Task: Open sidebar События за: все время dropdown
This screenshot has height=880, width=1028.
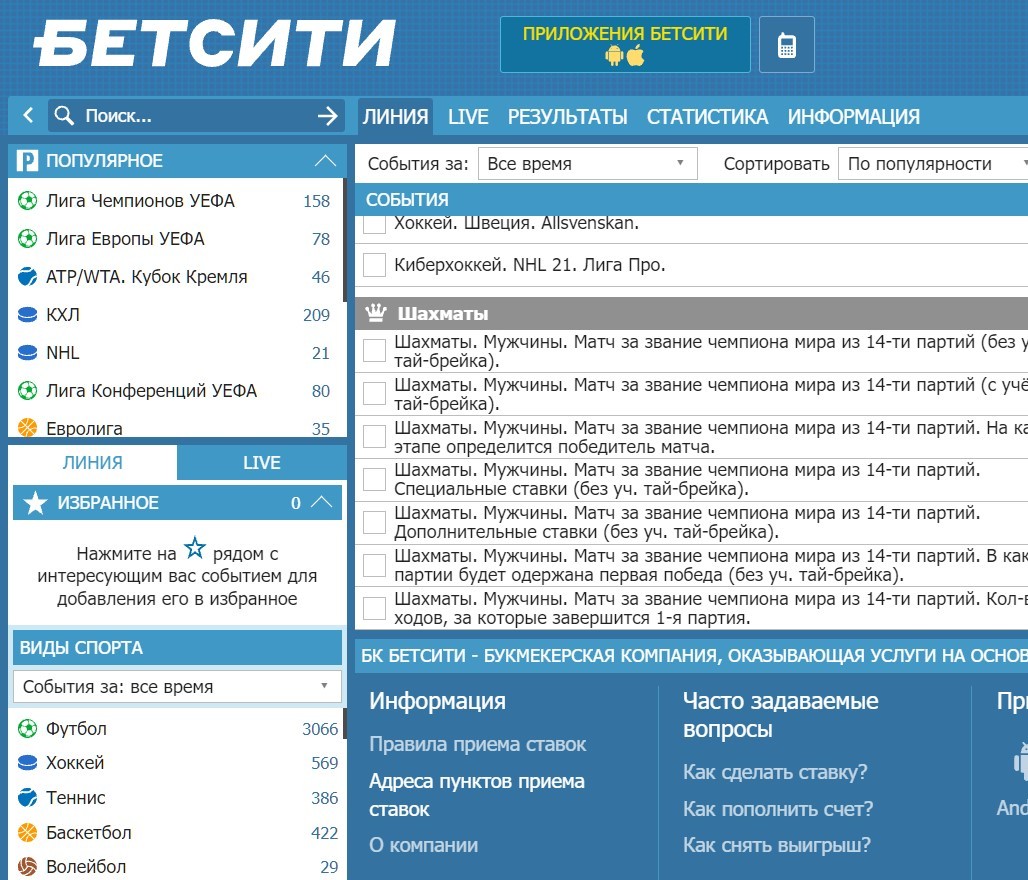Action: (177, 687)
